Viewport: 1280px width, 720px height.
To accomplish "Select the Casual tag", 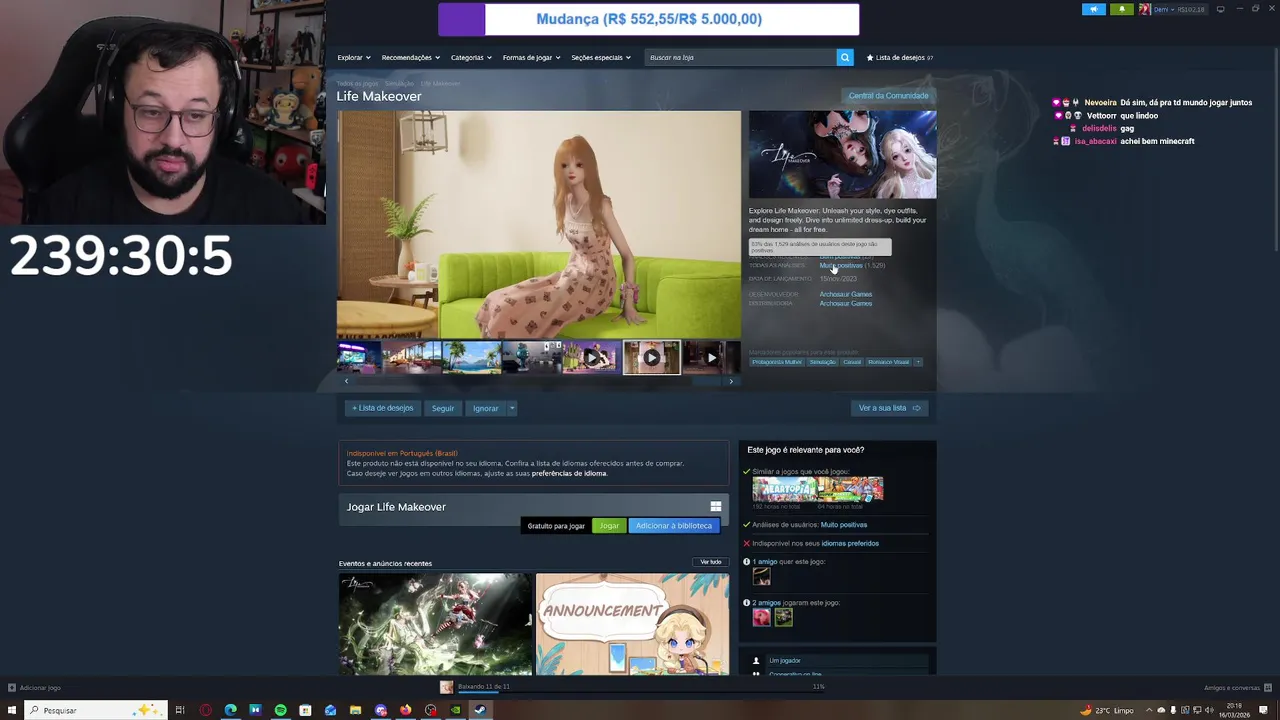I will pyautogui.click(x=851, y=362).
